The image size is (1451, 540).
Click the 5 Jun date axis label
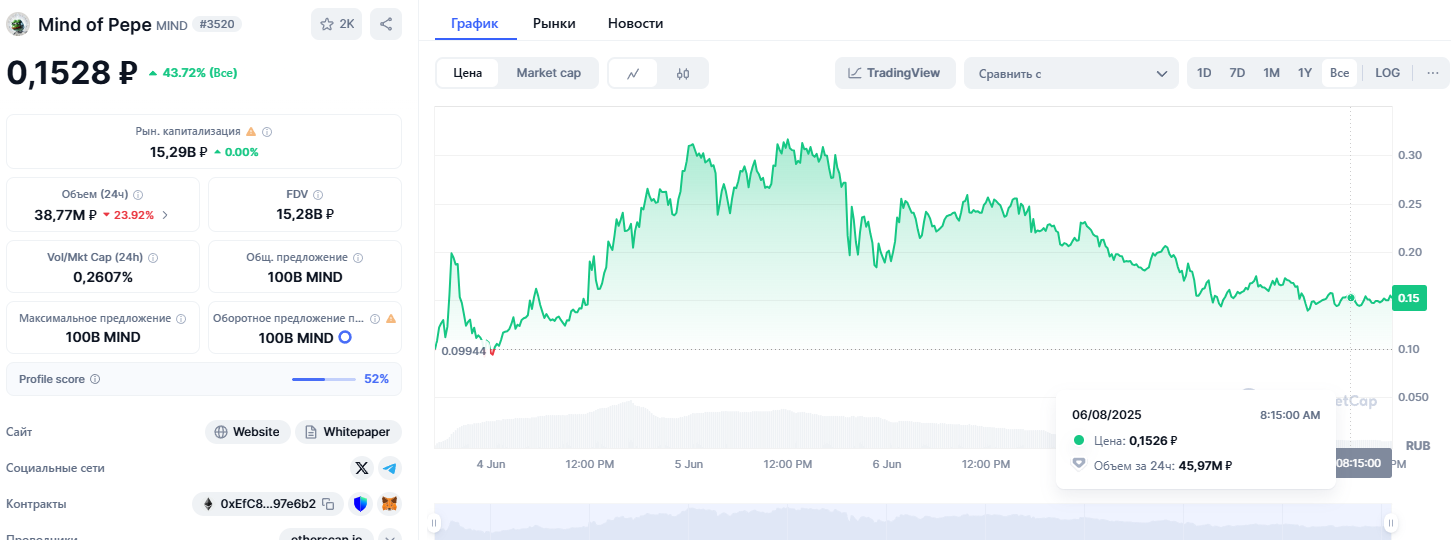[689, 464]
